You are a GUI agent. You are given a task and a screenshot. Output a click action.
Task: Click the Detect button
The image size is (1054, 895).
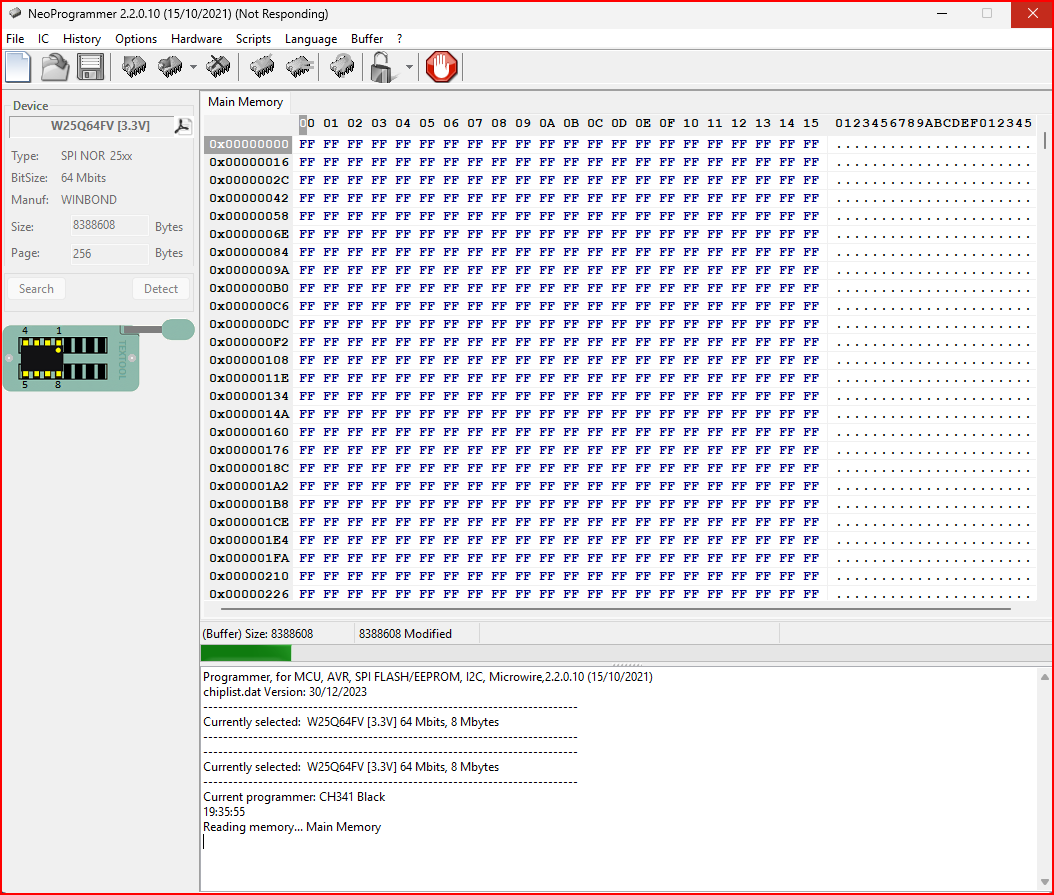160,289
